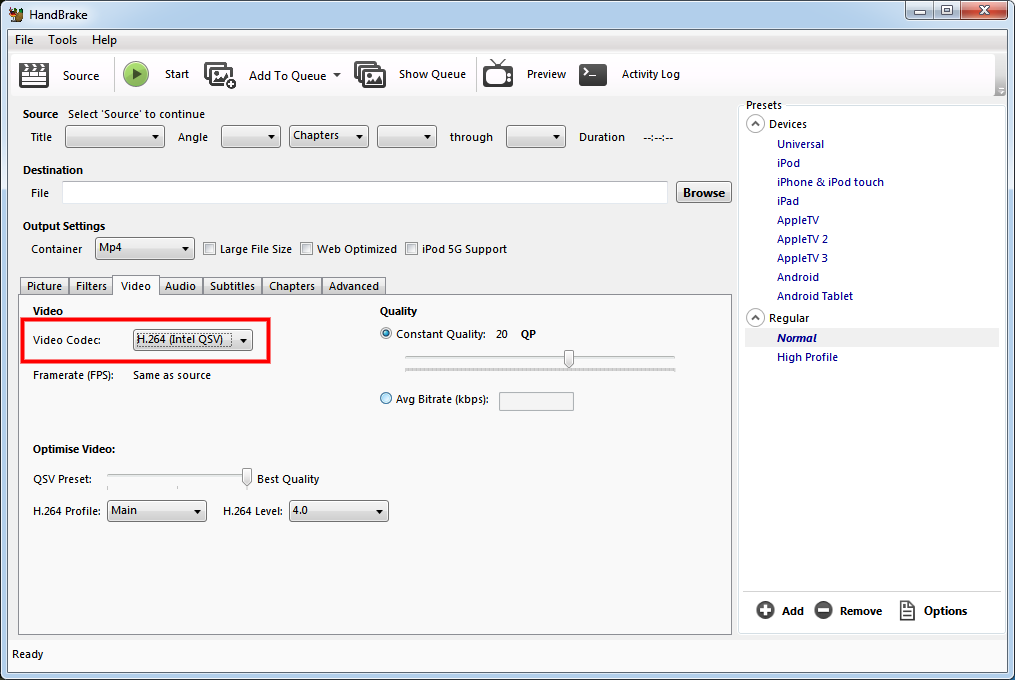Switch to the Picture tab
The height and width of the screenshot is (680, 1015).
click(x=44, y=286)
